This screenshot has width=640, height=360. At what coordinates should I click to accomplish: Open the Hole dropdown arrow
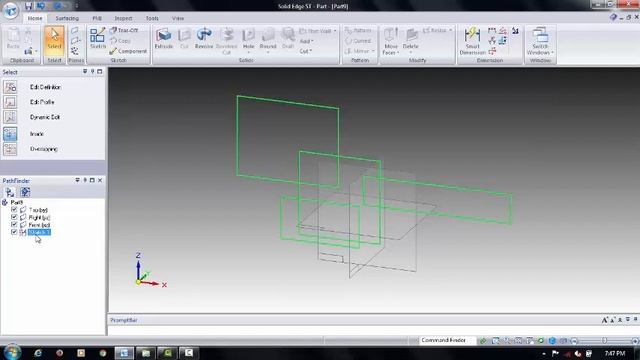[x=248, y=52]
